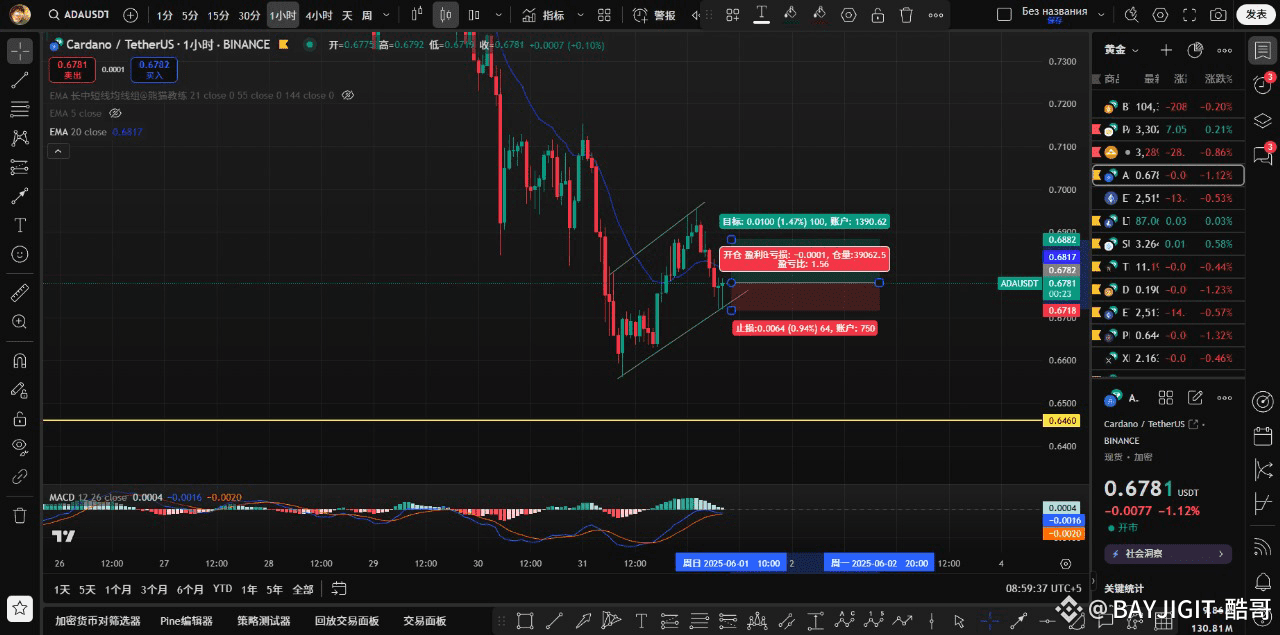The image size is (1280, 635).
Task: Expand the chart type dropdown arrow
Action: [x=501, y=15]
